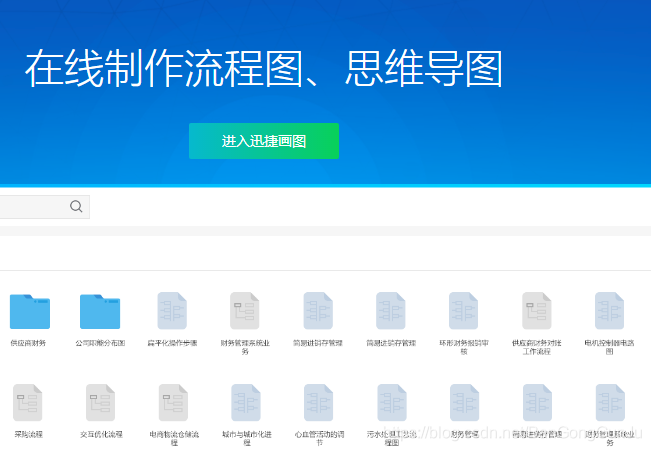651x451 pixels.
Task: Open the 城市与城市化进程 mind map file
Action: pos(246,403)
